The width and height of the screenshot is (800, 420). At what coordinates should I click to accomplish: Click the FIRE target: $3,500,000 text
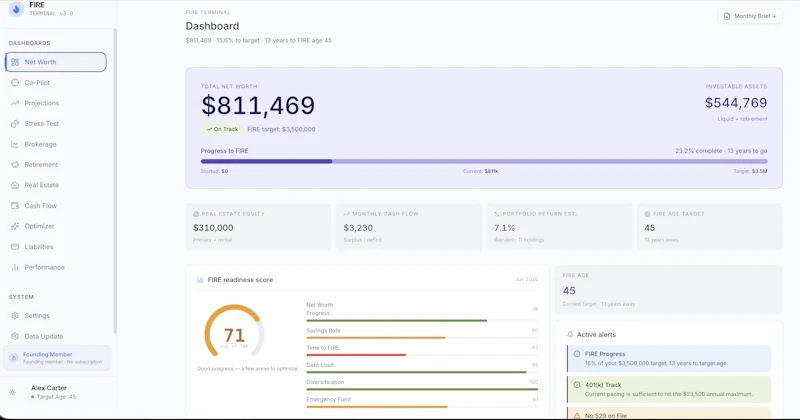point(281,129)
